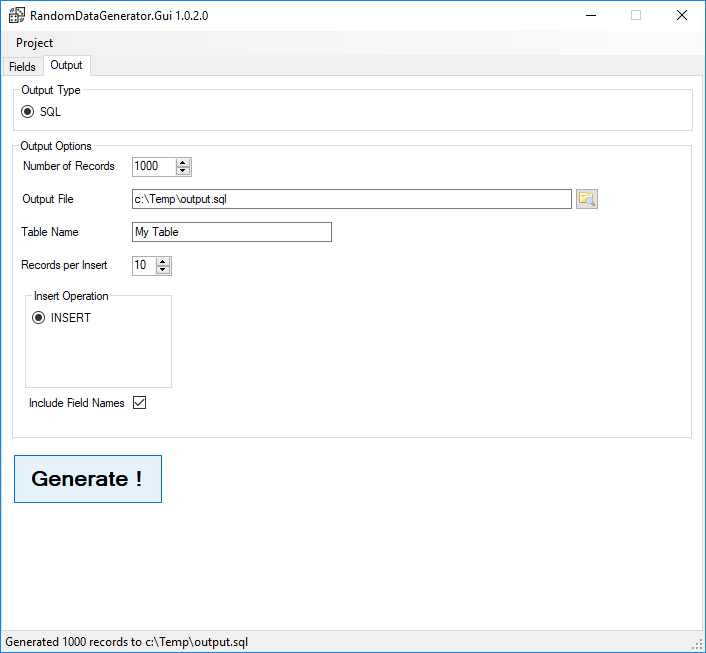Switch to the Fields tab

point(22,67)
